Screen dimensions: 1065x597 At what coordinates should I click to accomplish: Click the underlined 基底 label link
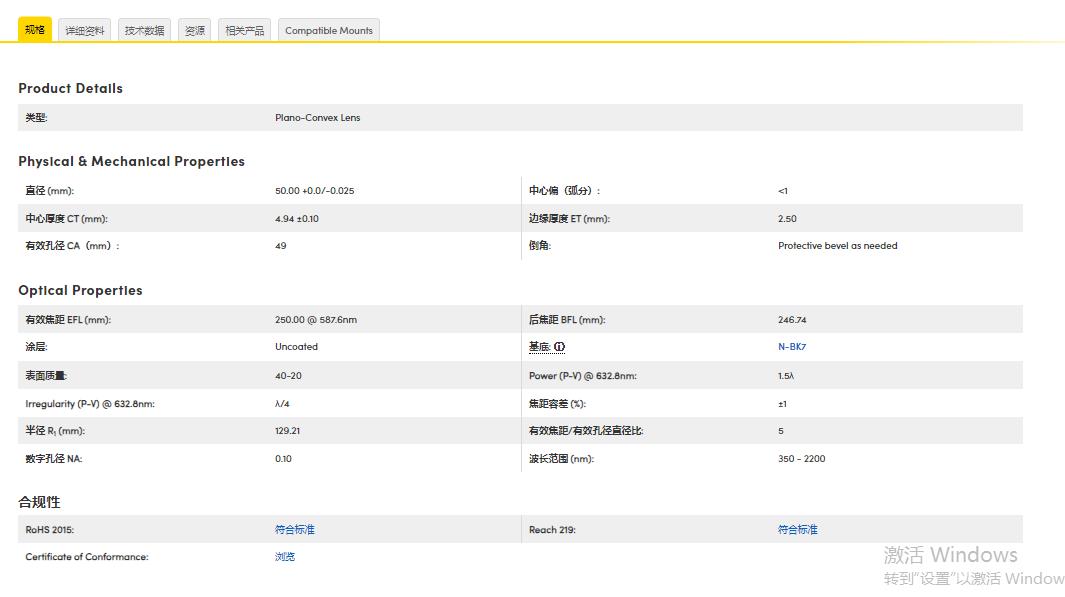pyautogui.click(x=540, y=347)
